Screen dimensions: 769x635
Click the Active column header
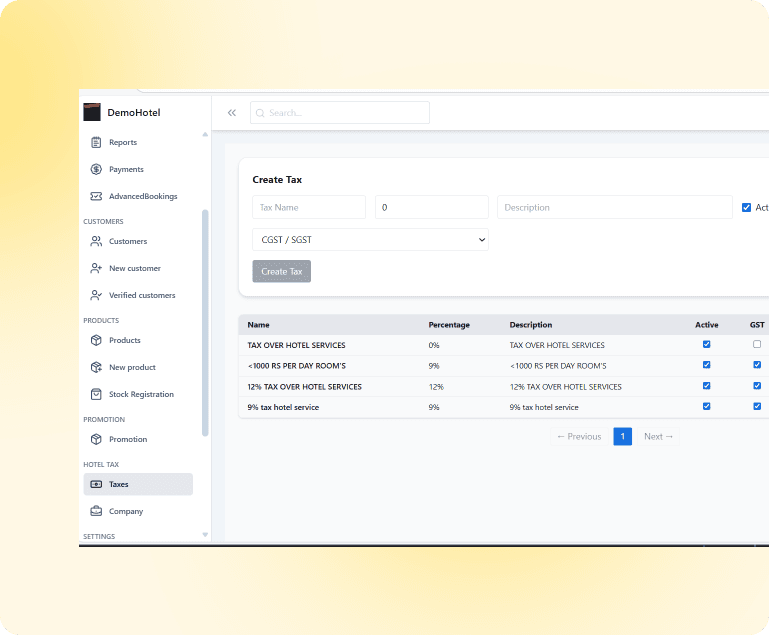(707, 325)
